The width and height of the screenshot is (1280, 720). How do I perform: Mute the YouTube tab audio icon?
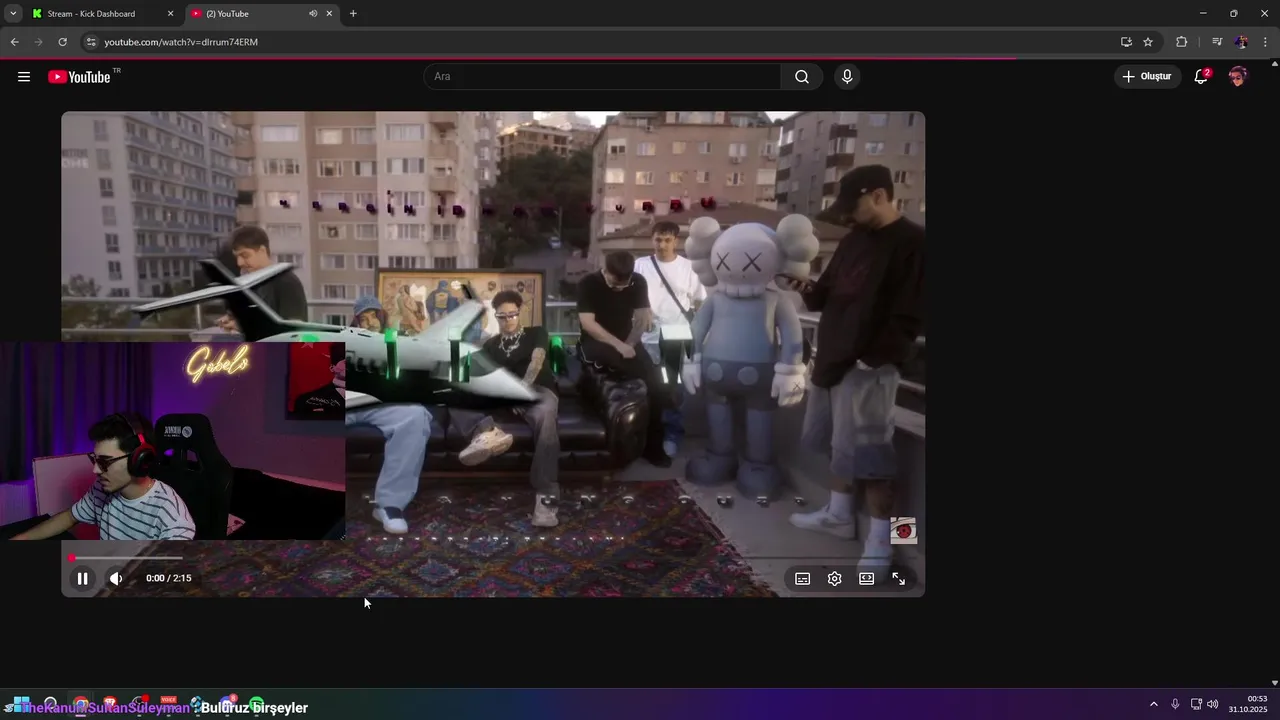312,14
